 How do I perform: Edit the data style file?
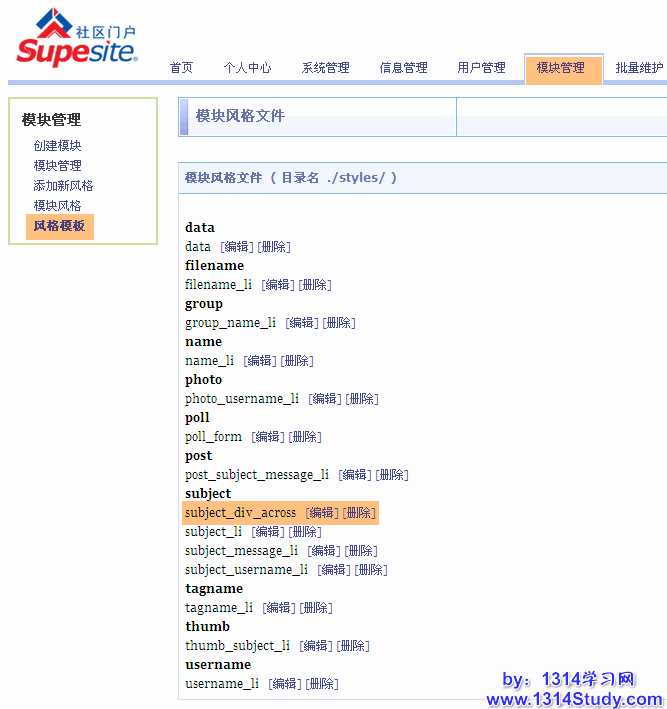coord(237,247)
